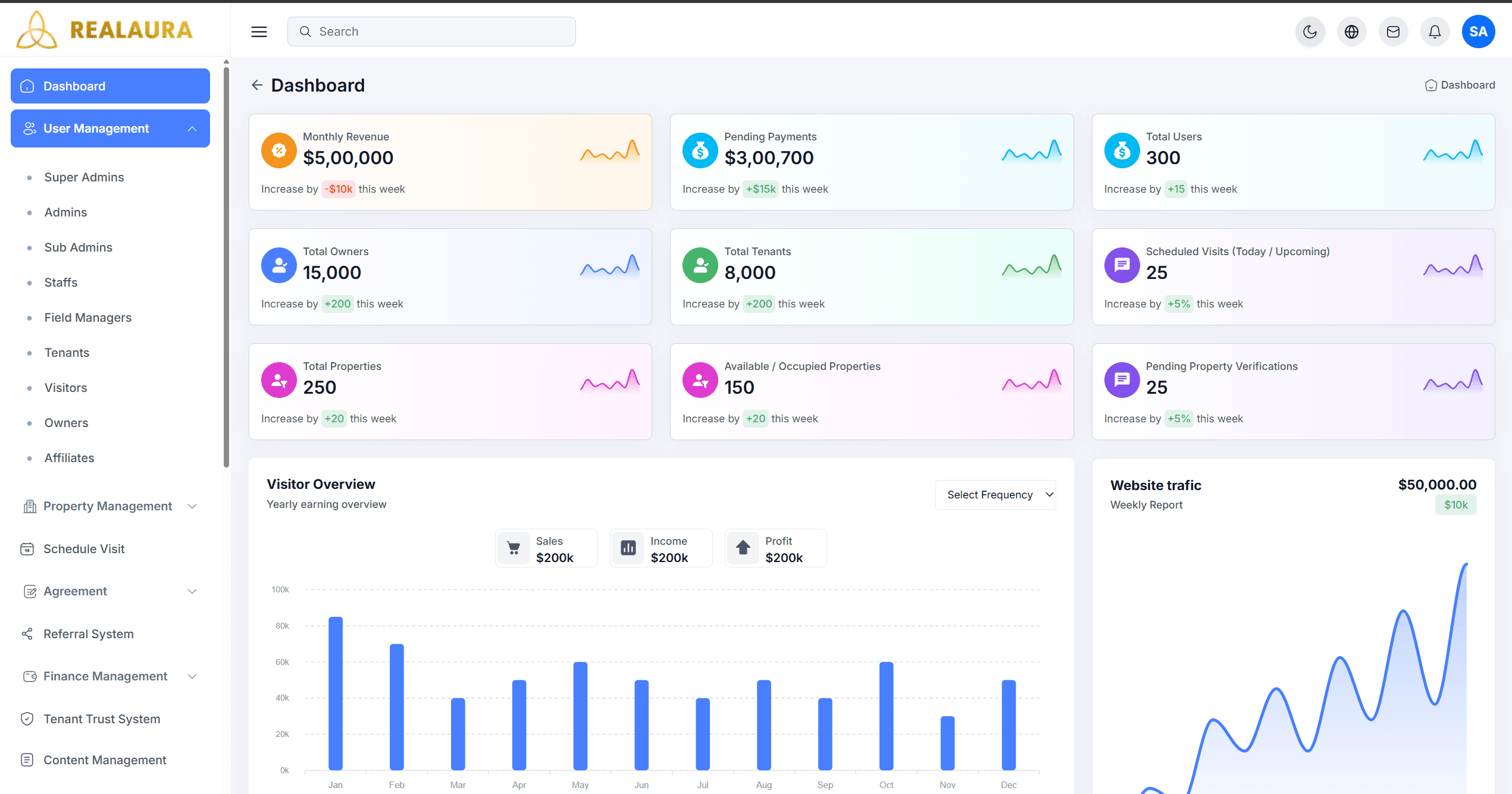The height and width of the screenshot is (794, 1512).
Task: Open Affiliates in the sidebar
Action: [69, 458]
